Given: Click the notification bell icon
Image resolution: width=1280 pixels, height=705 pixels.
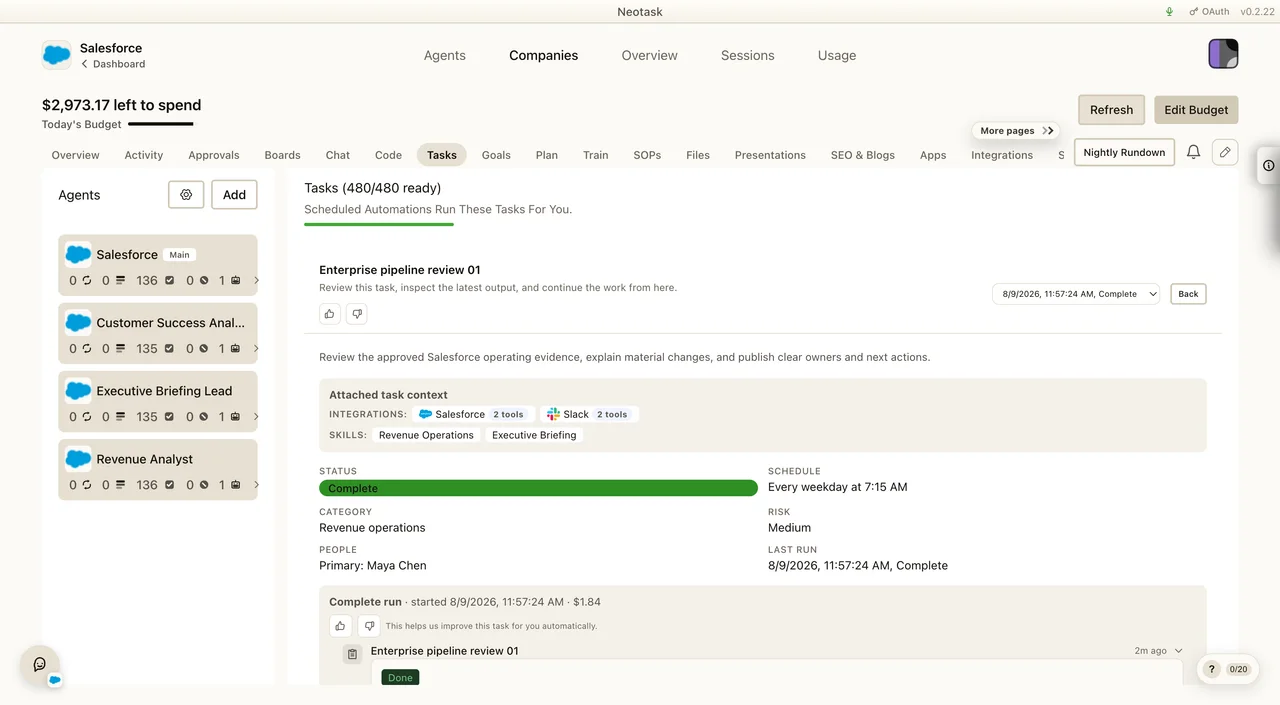Looking at the screenshot, I should pyautogui.click(x=1193, y=152).
